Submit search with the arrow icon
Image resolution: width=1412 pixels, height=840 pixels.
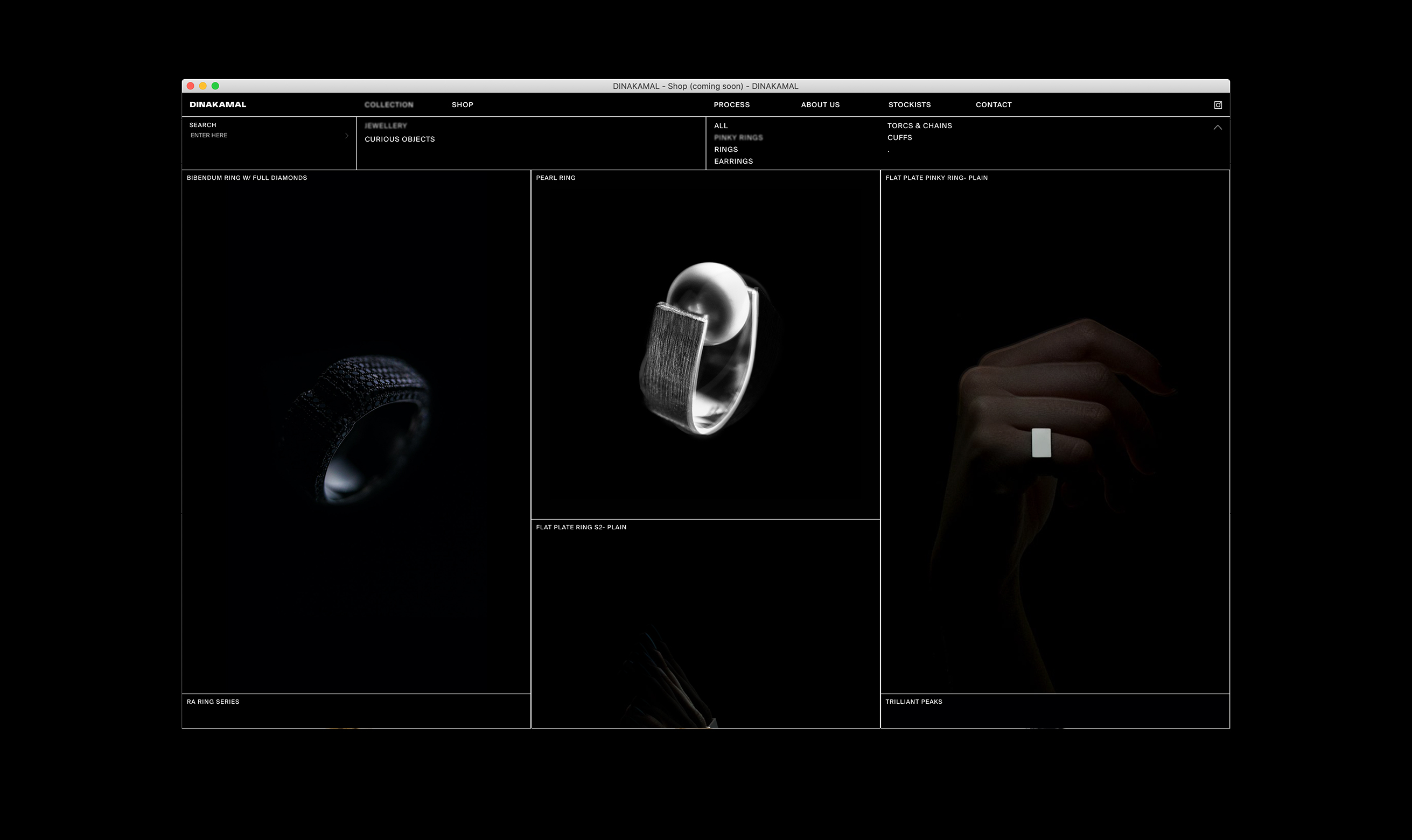[346, 135]
